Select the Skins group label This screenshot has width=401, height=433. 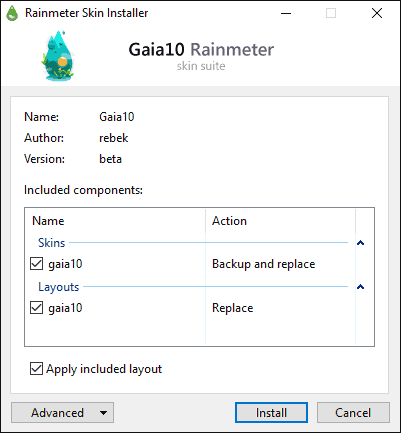[51, 243]
